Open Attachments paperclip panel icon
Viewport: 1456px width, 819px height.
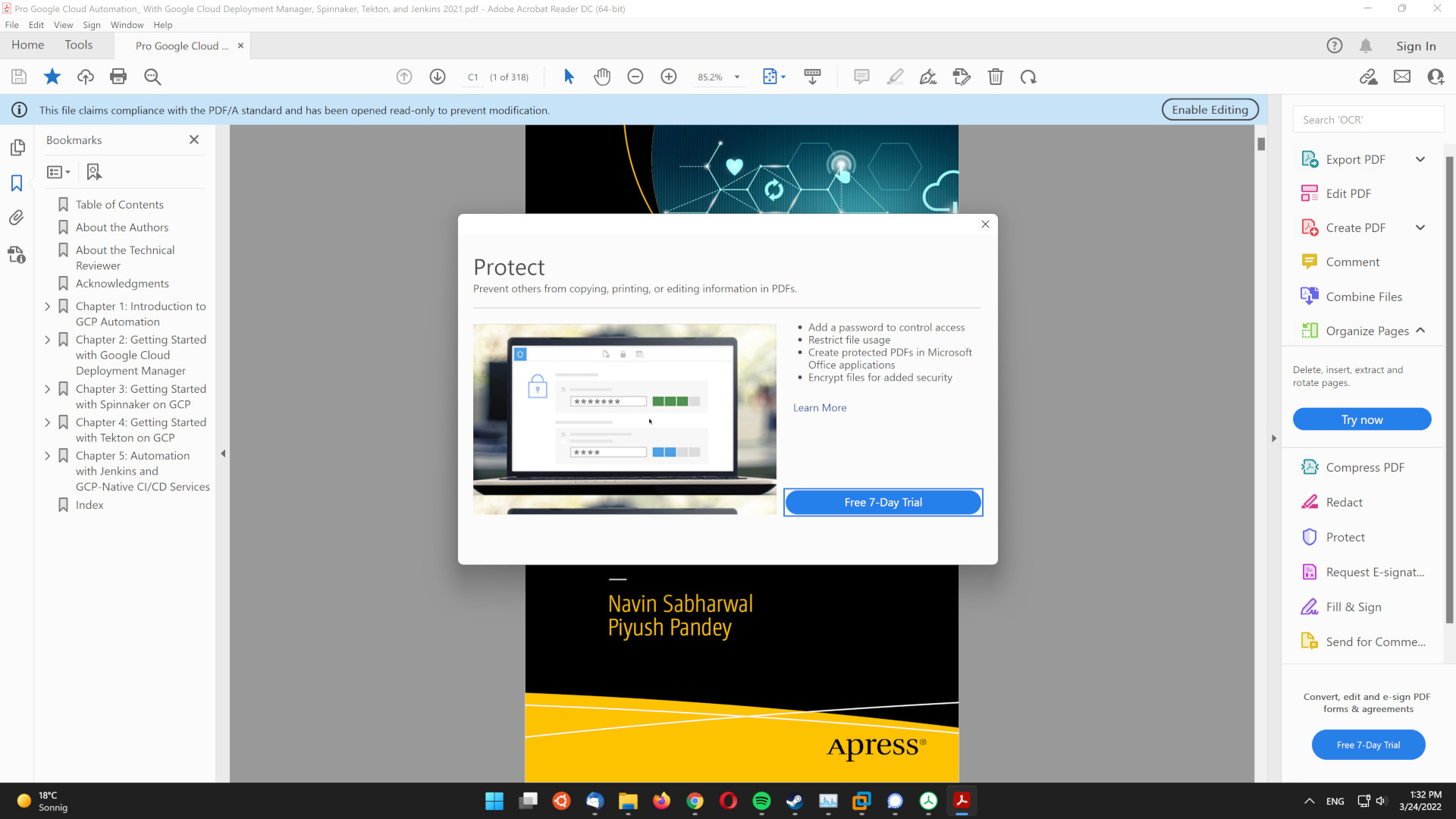(x=17, y=218)
